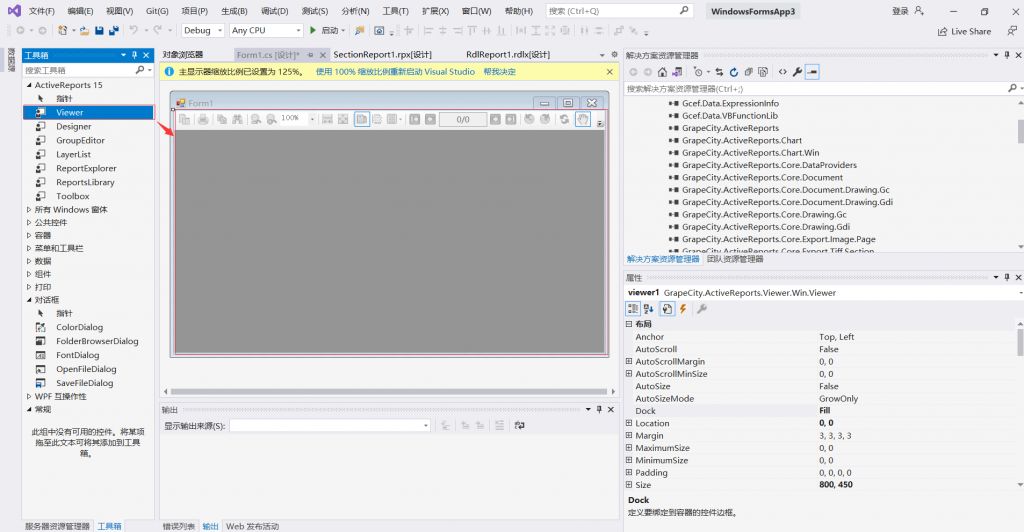
Task: Select the Designer control in the toolbox
Action: tap(73, 126)
